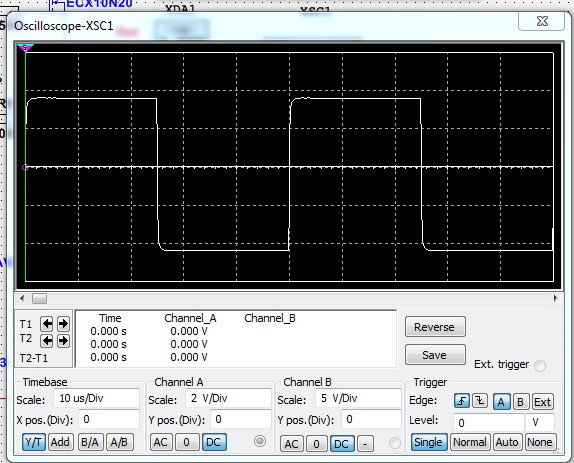
Task: Select rising edge trigger icon
Action: click(x=462, y=401)
